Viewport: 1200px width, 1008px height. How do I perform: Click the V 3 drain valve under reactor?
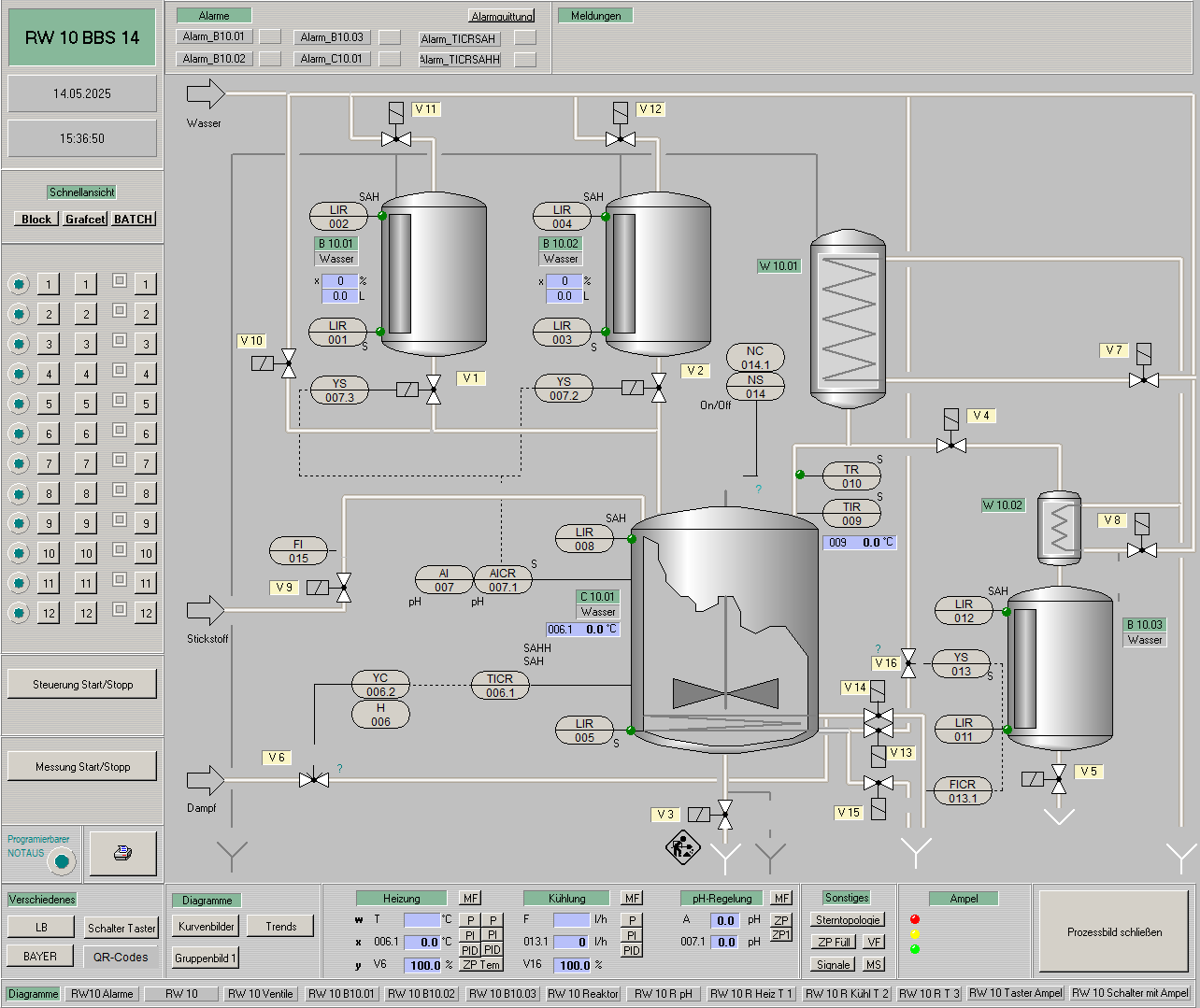point(724,815)
